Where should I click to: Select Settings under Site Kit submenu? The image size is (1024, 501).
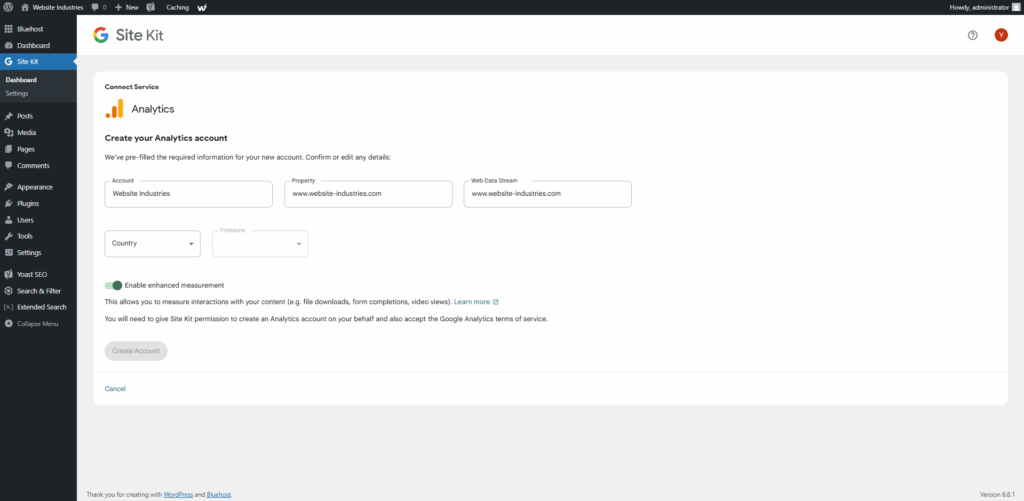coord(17,93)
